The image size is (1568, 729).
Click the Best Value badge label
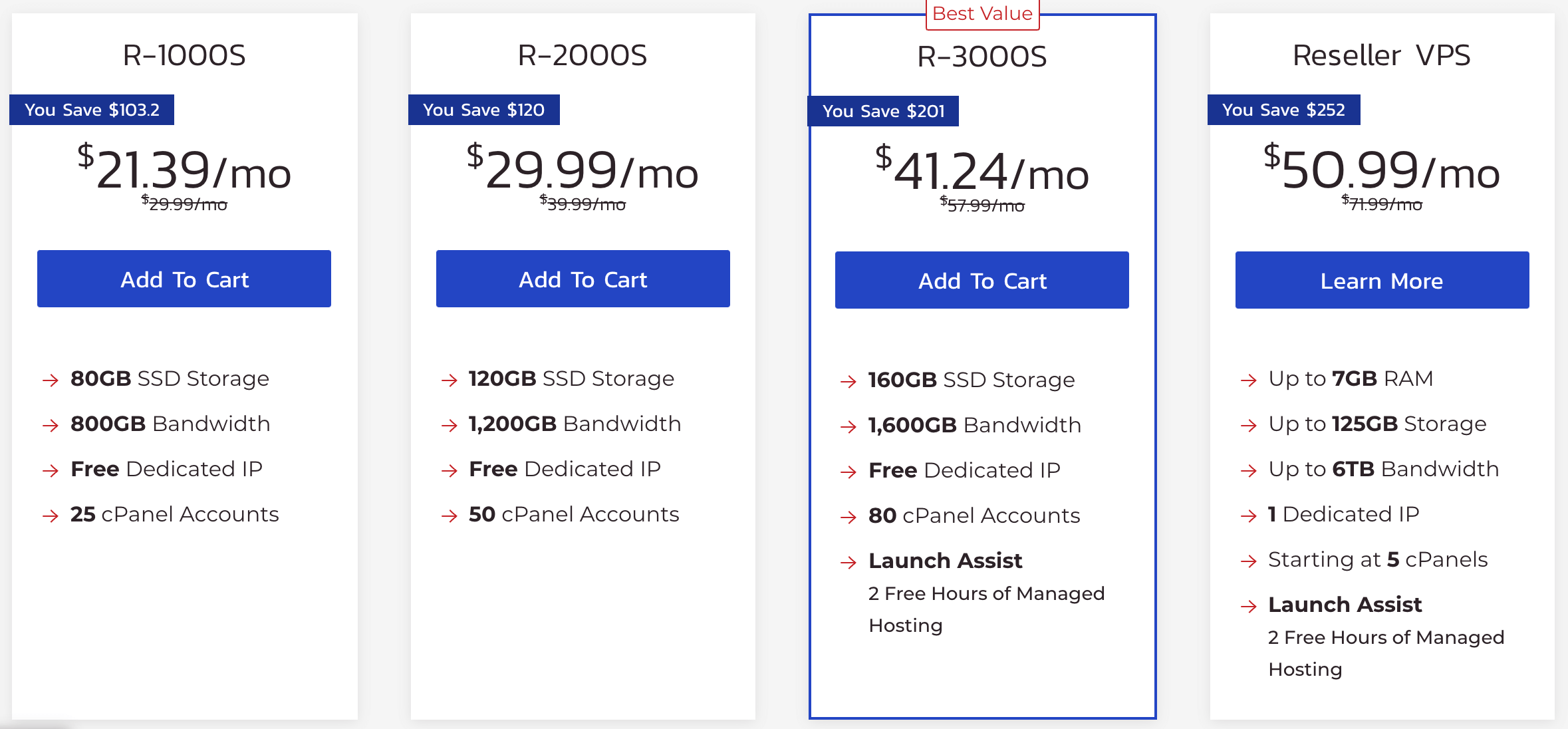pyautogui.click(x=982, y=13)
